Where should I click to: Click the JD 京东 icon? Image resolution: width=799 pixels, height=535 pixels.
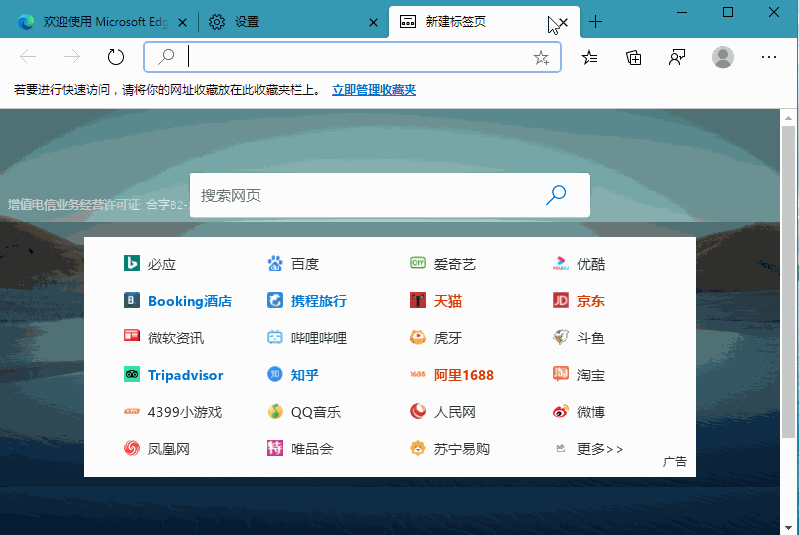click(561, 300)
